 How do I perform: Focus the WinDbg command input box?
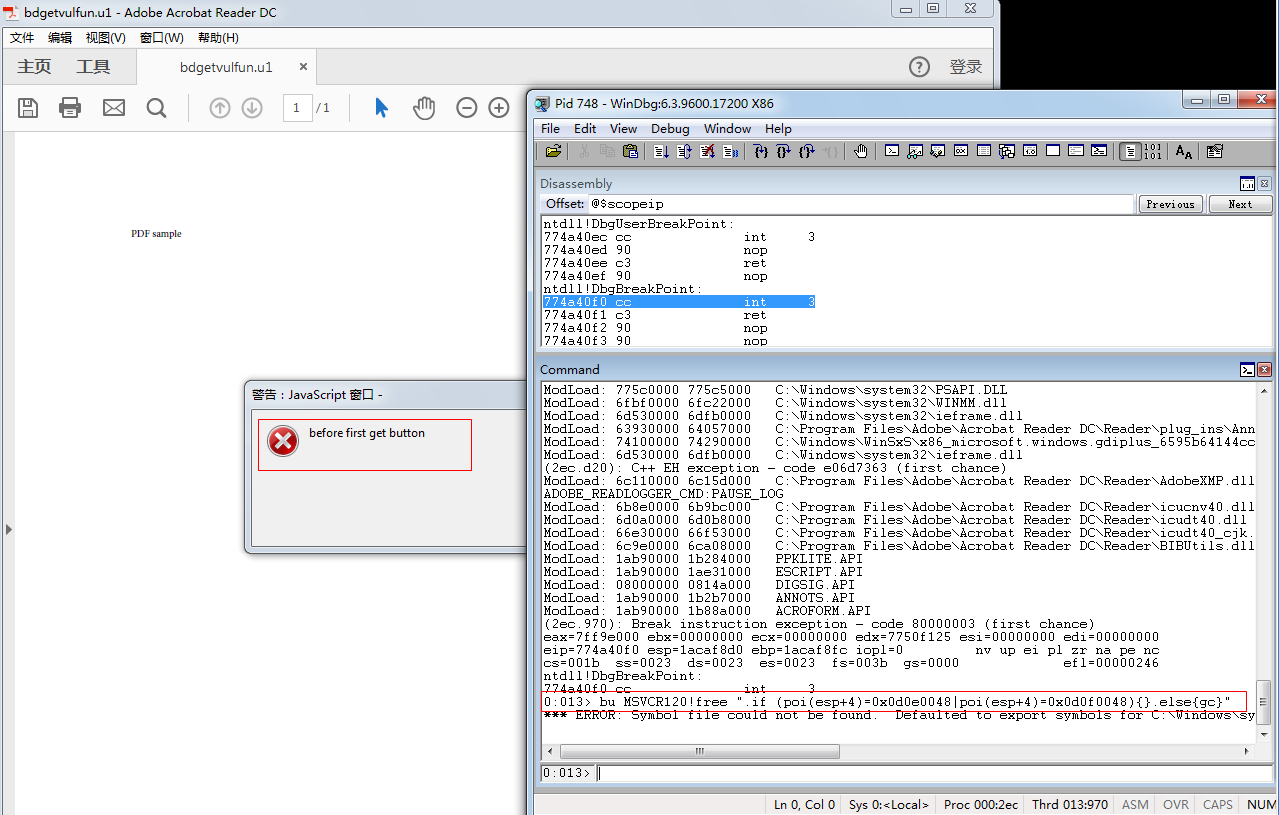[934, 773]
